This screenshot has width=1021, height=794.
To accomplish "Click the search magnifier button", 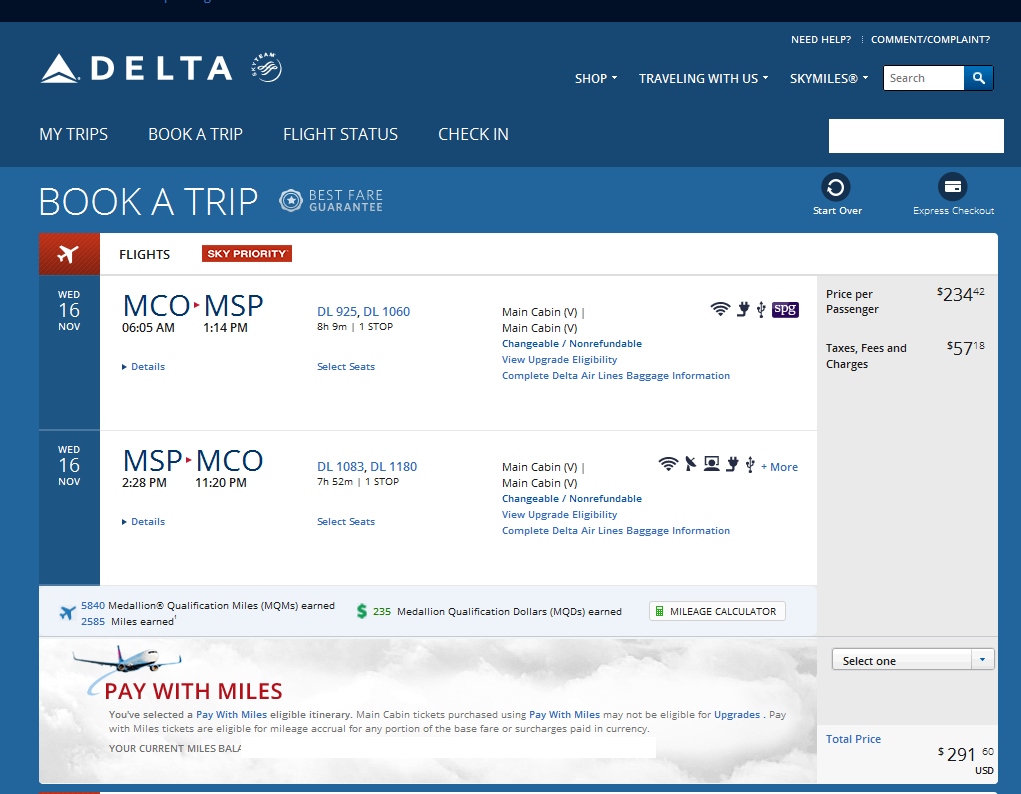I will point(978,78).
